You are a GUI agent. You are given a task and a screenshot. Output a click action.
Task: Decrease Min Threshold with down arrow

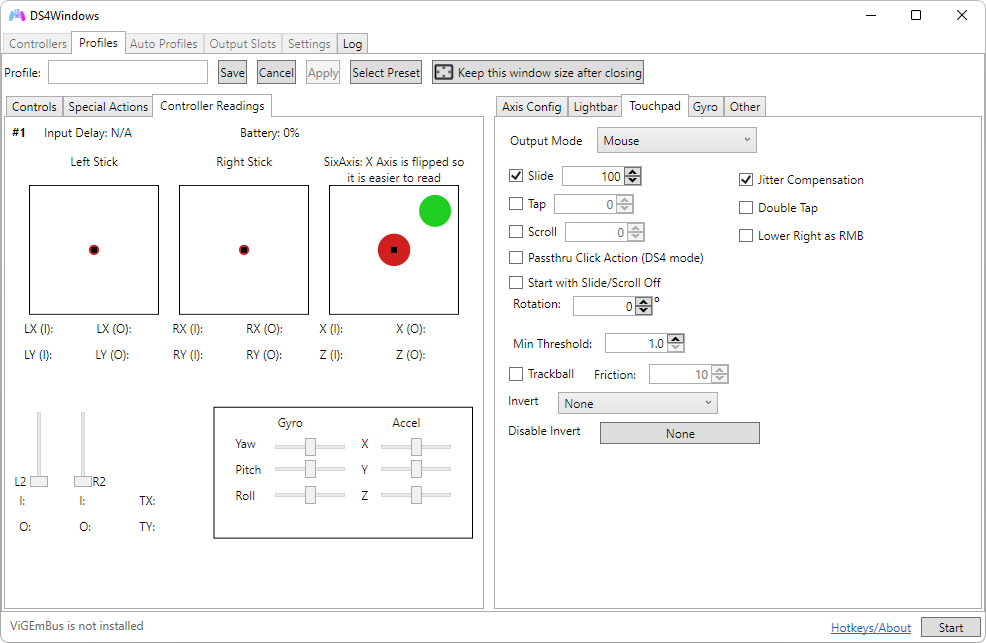(x=676, y=348)
